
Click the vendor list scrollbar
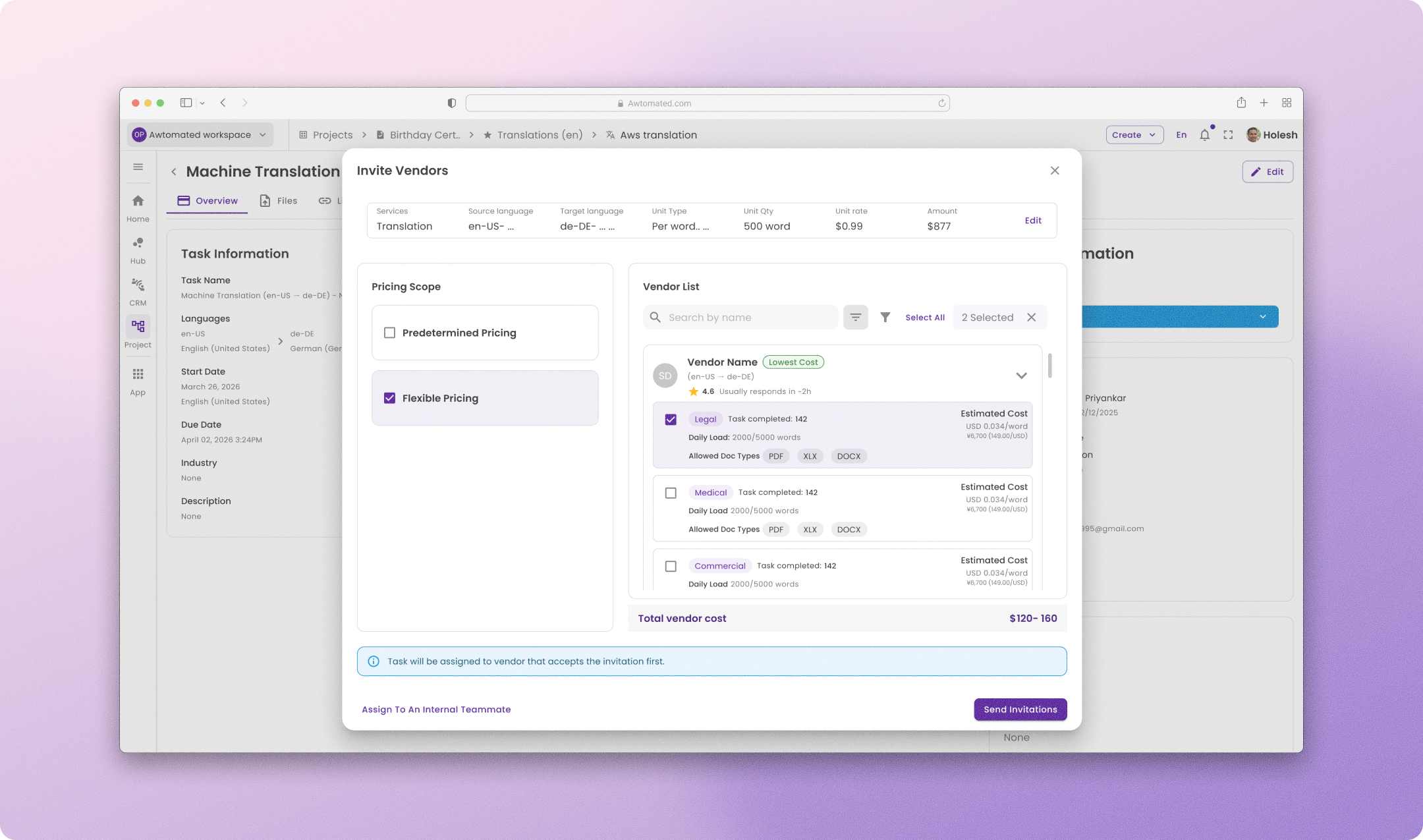click(1049, 366)
